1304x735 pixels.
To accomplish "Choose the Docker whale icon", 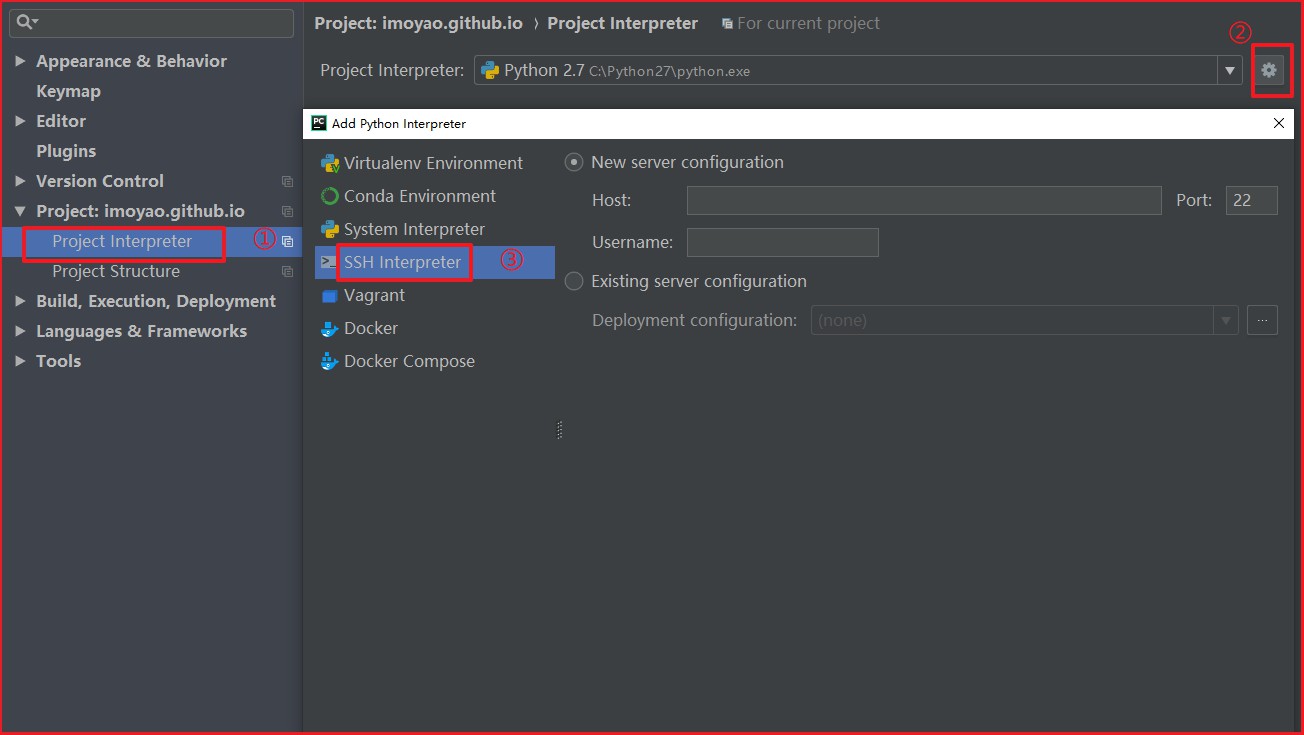I will coord(329,329).
